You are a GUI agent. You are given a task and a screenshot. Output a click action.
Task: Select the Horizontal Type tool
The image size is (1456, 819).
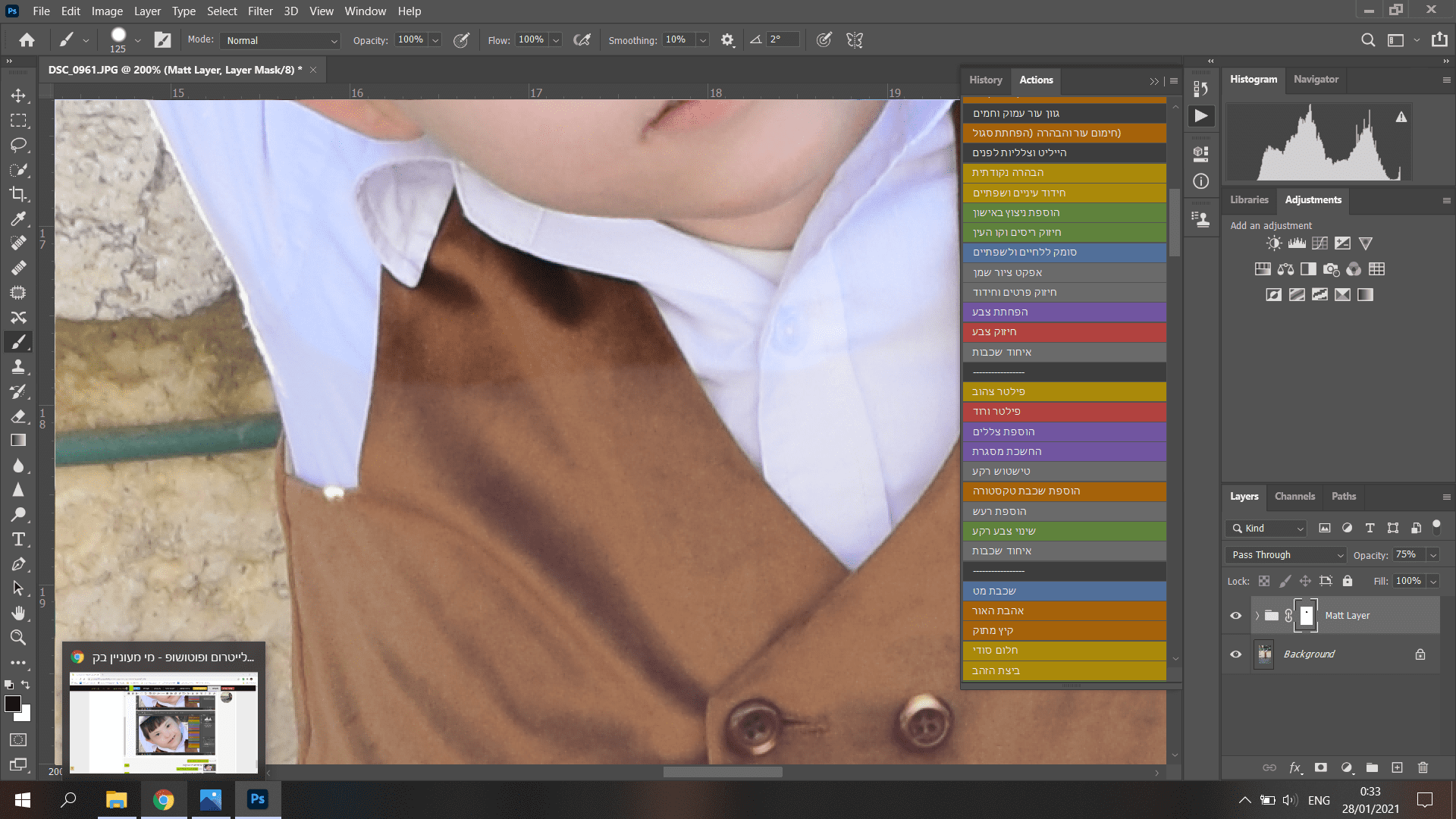point(18,539)
